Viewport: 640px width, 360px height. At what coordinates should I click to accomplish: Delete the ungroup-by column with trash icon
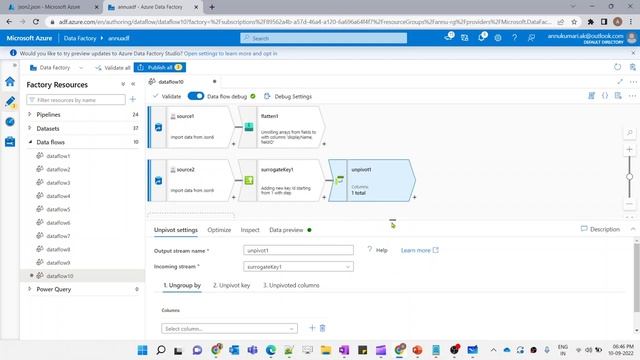click(x=322, y=328)
